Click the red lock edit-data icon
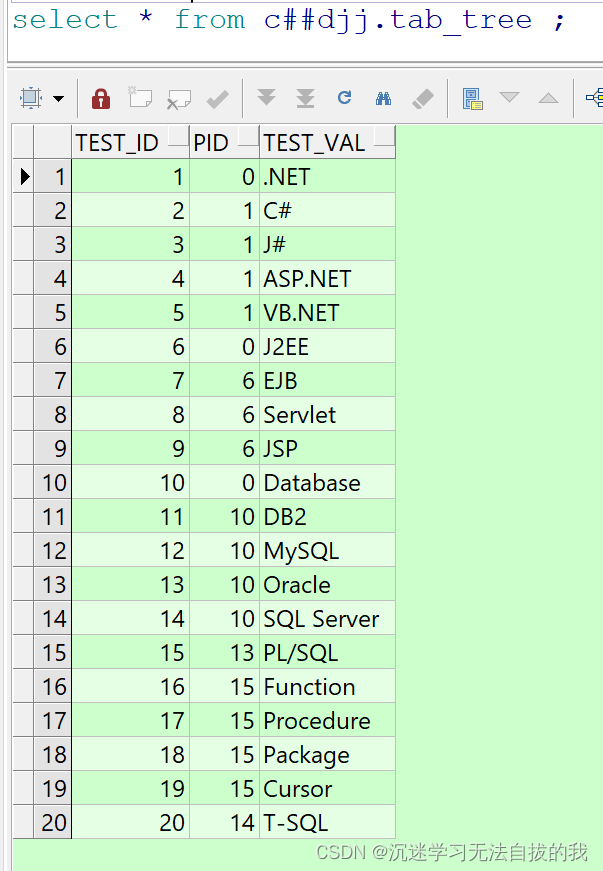 (100, 99)
